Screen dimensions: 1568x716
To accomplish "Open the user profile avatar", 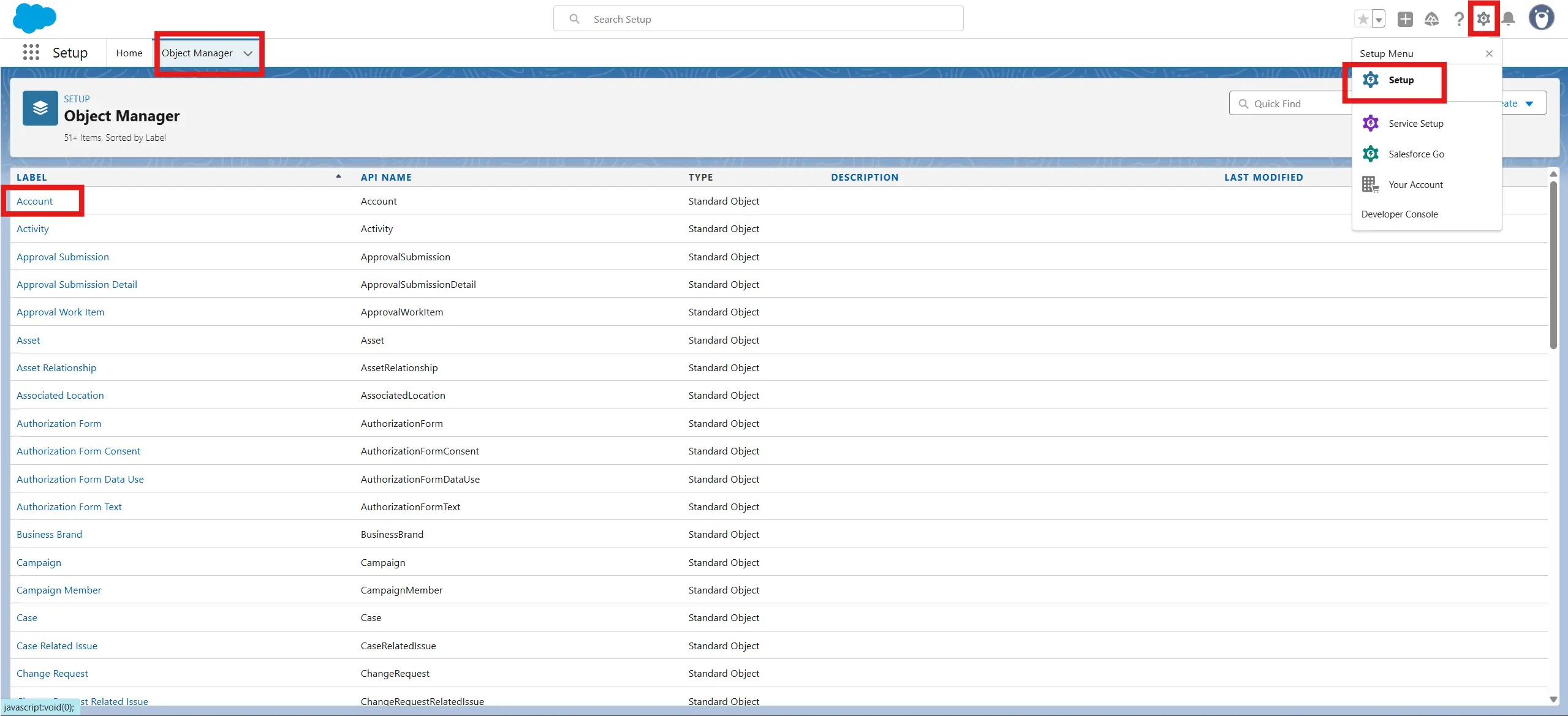I will [x=1541, y=18].
